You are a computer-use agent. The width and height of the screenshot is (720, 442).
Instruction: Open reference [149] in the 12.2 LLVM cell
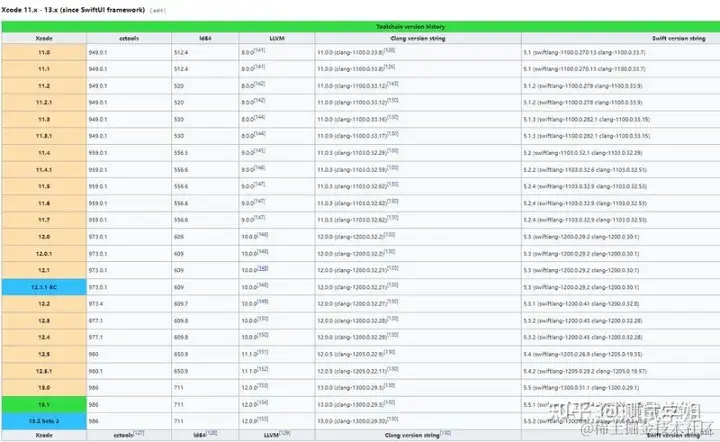263,302
